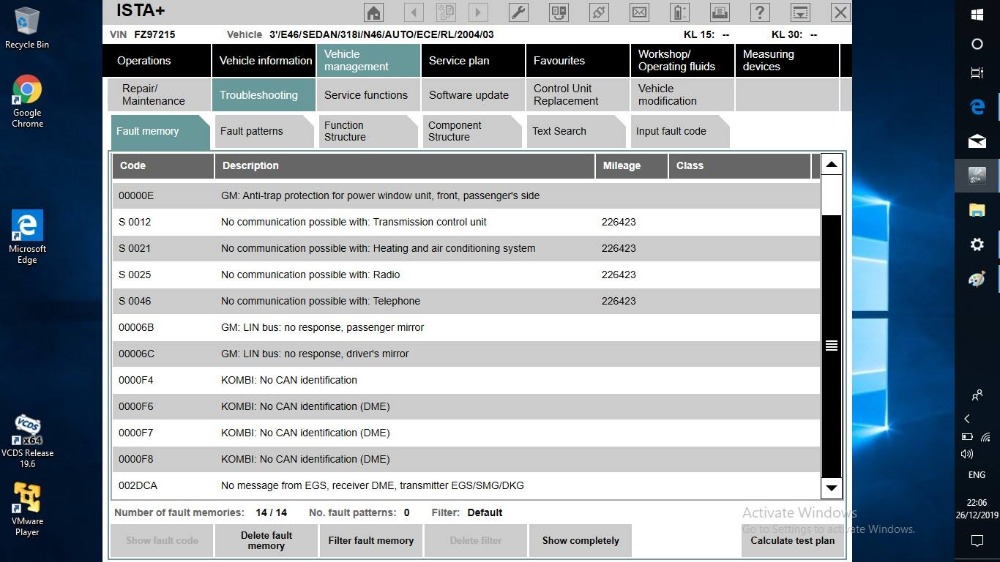Check the battery status icon
The image size is (1000, 562).
(x=679, y=12)
